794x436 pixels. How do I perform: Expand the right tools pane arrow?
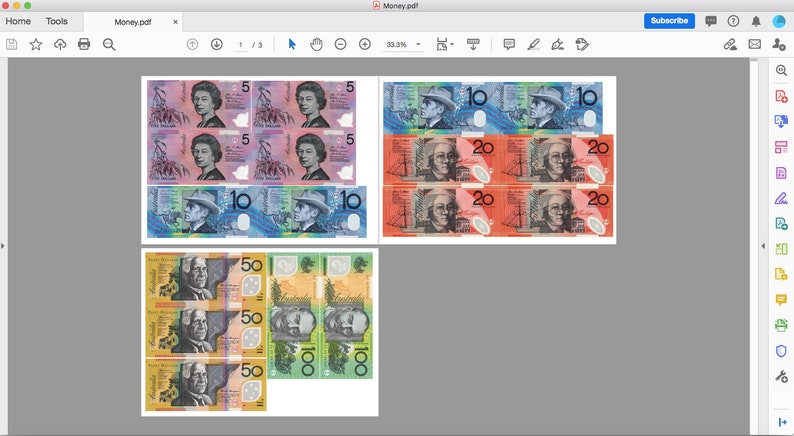(x=782, y=422)
